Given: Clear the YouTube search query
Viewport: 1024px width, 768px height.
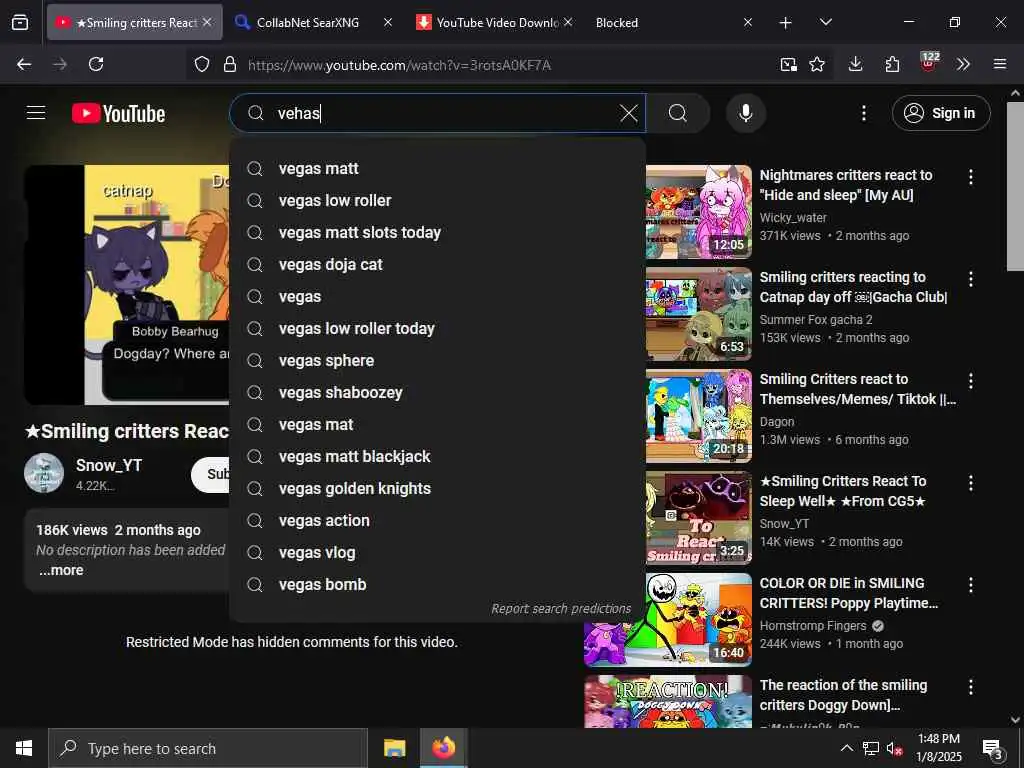Looking at the screenshot, I should click(x=629, y=114).
